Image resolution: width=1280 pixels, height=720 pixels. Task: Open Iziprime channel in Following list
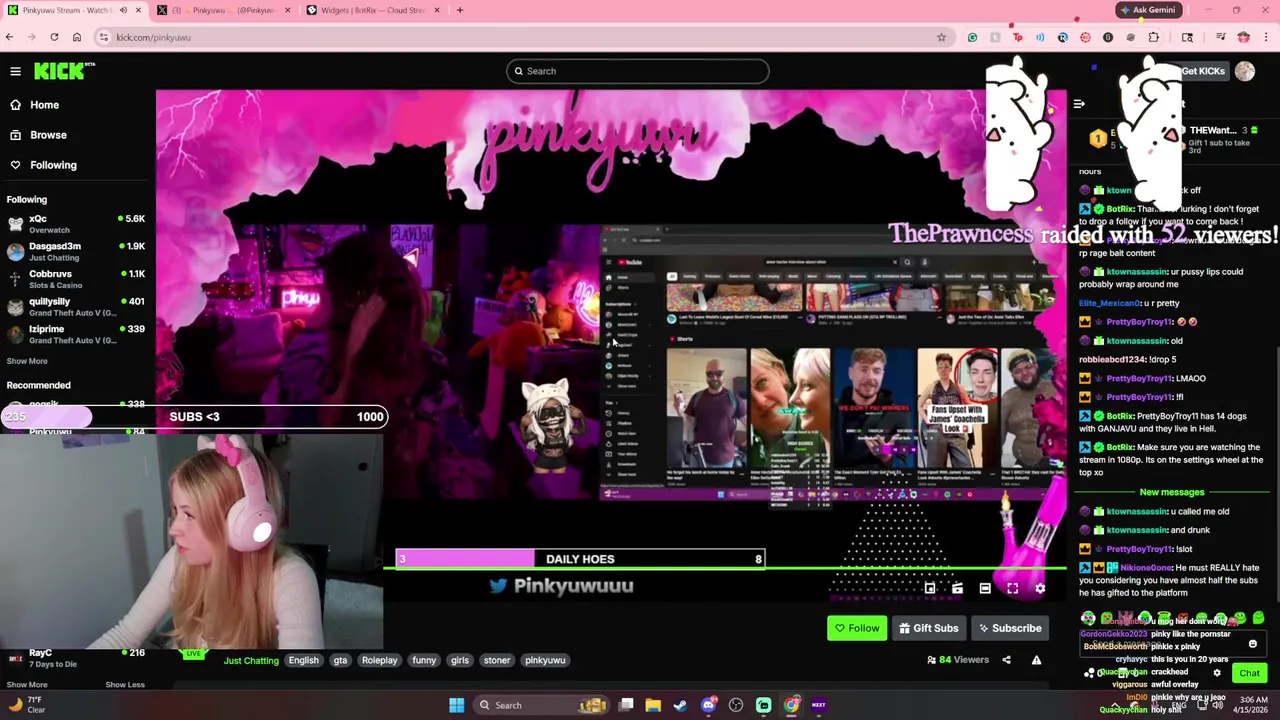75,334
